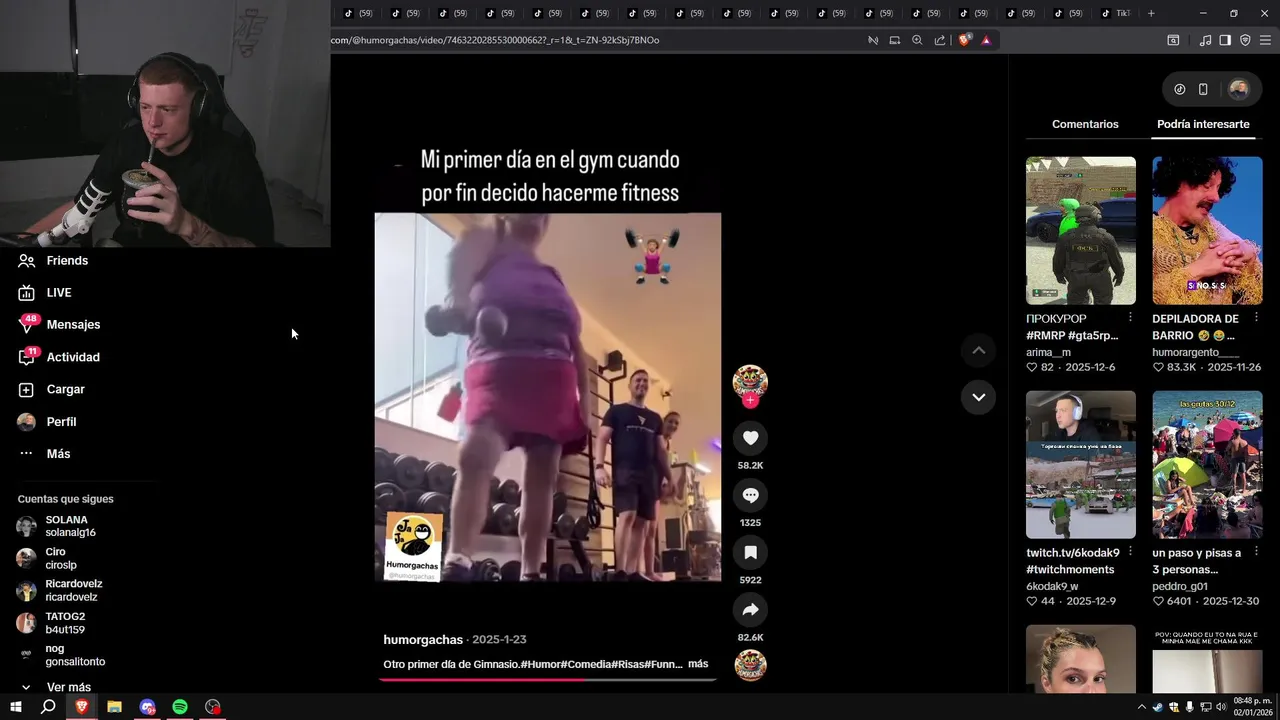
Task: Go to the previous video with the up arrow
Action: [978, 350]
